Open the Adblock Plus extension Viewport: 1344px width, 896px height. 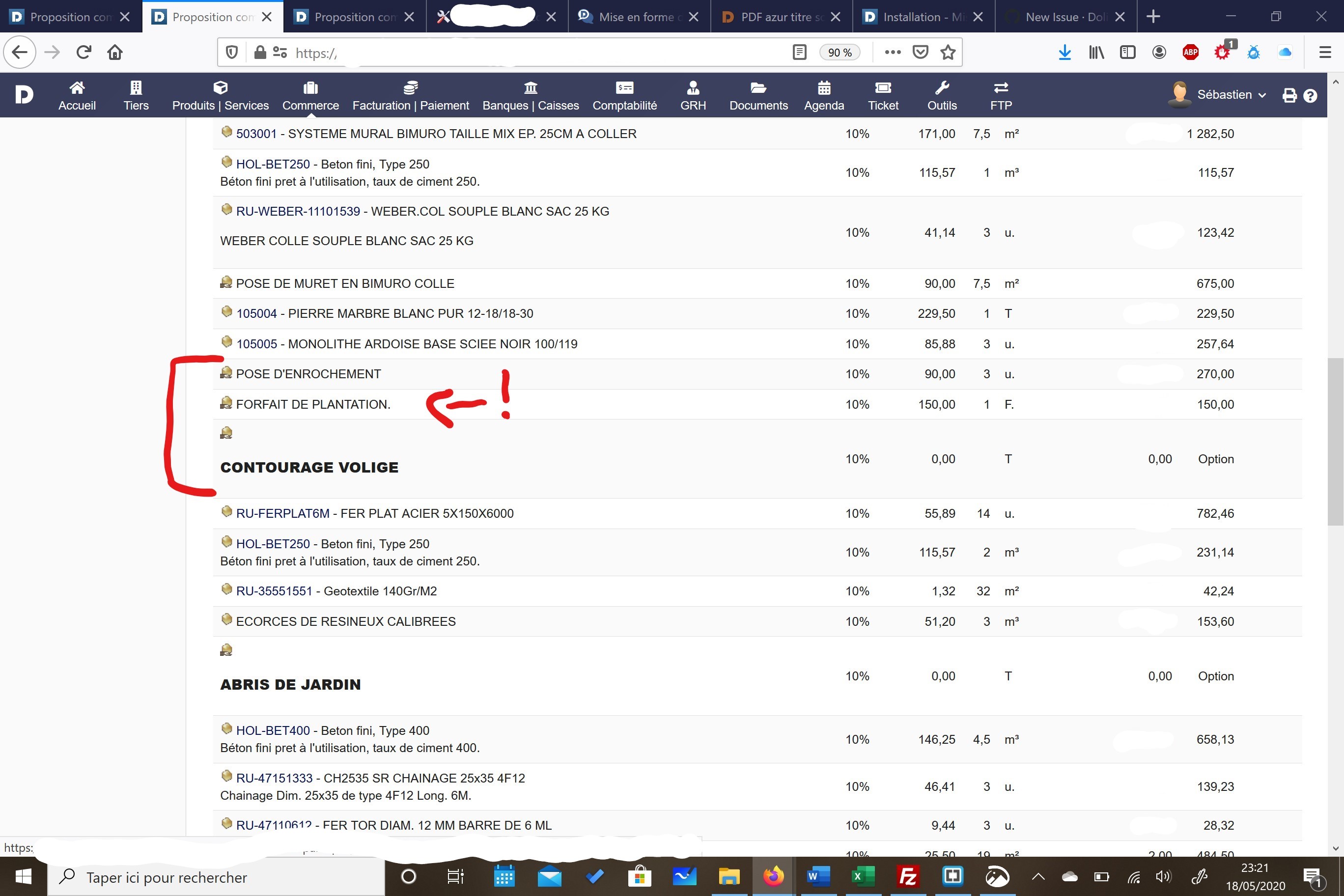[1190, 53]
